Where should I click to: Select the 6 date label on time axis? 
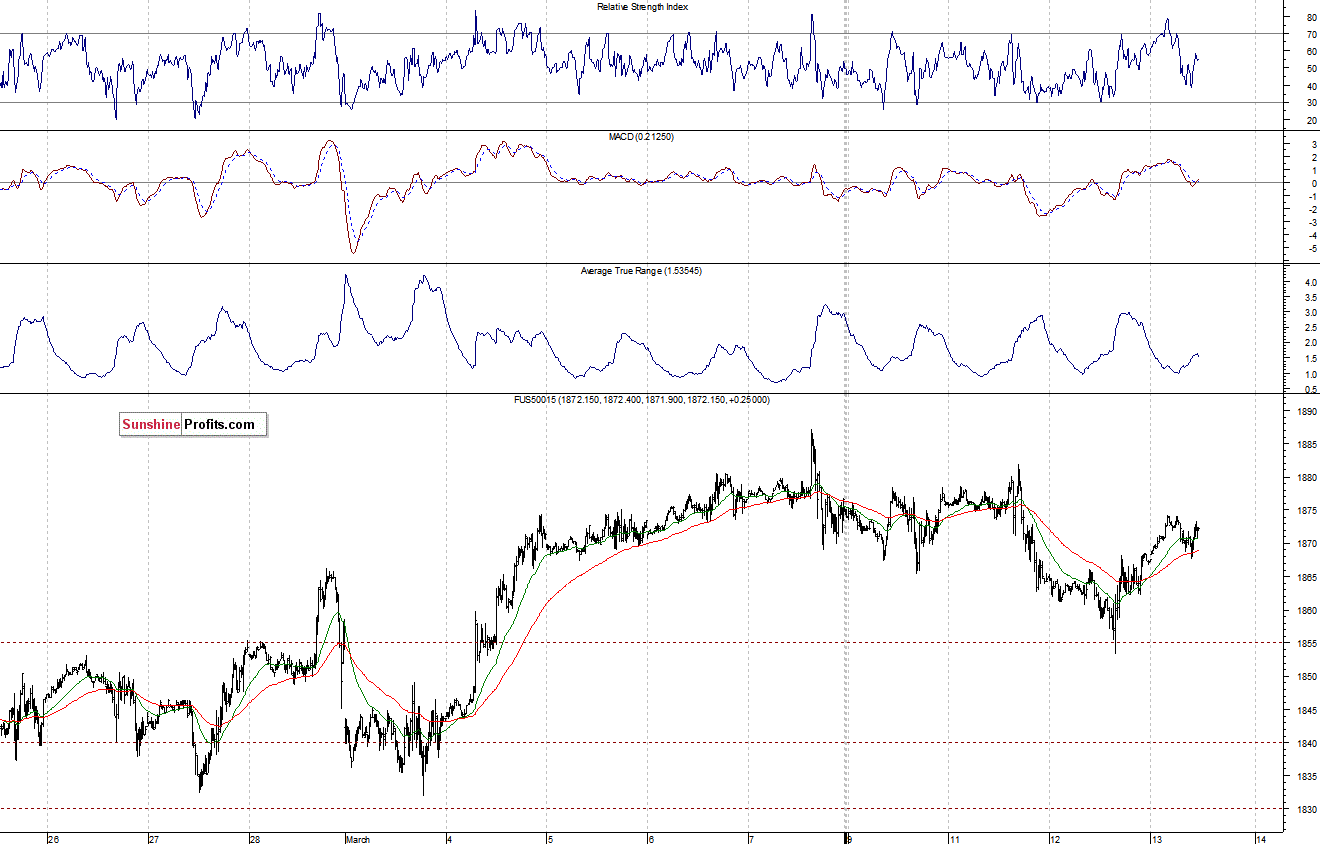(650, 839)
